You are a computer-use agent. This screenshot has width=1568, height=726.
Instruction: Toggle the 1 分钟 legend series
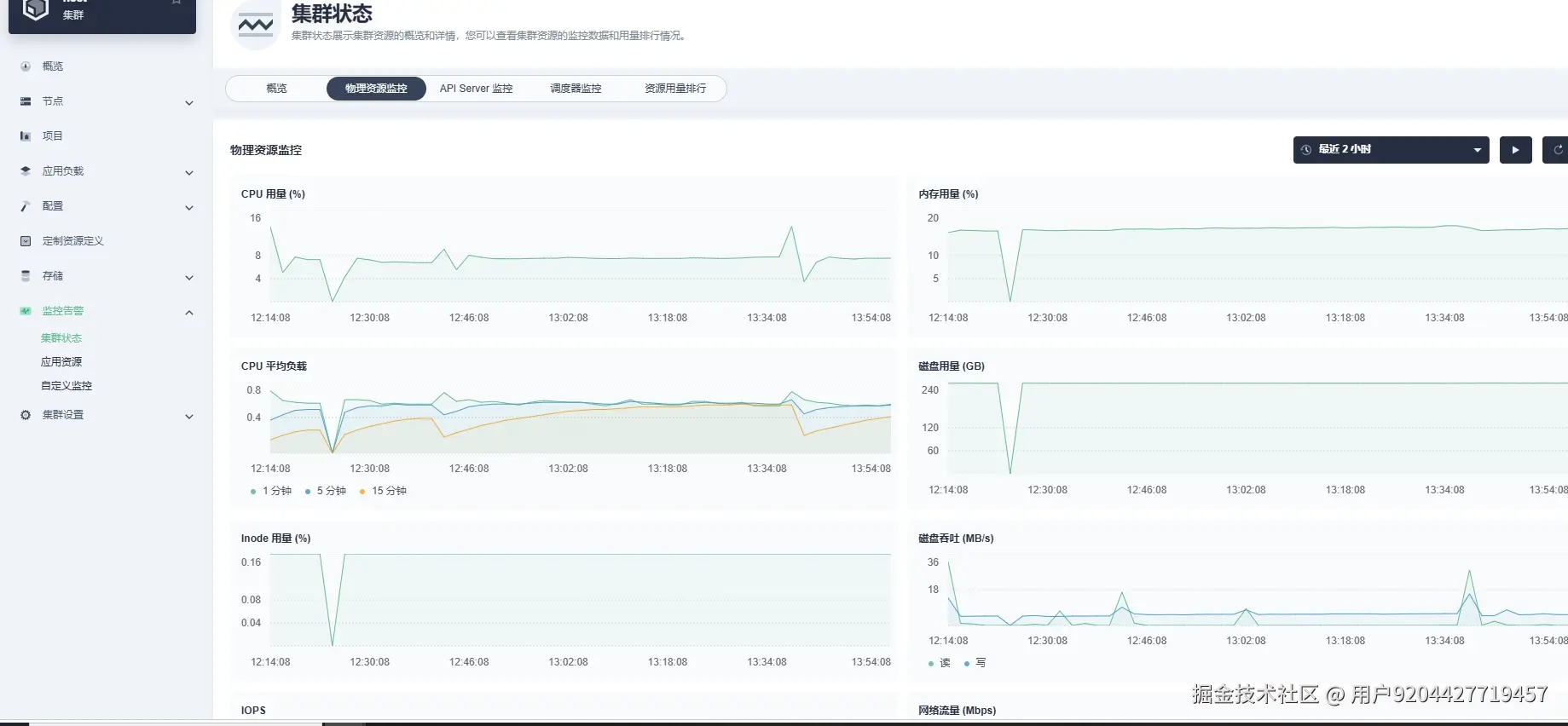271,491
